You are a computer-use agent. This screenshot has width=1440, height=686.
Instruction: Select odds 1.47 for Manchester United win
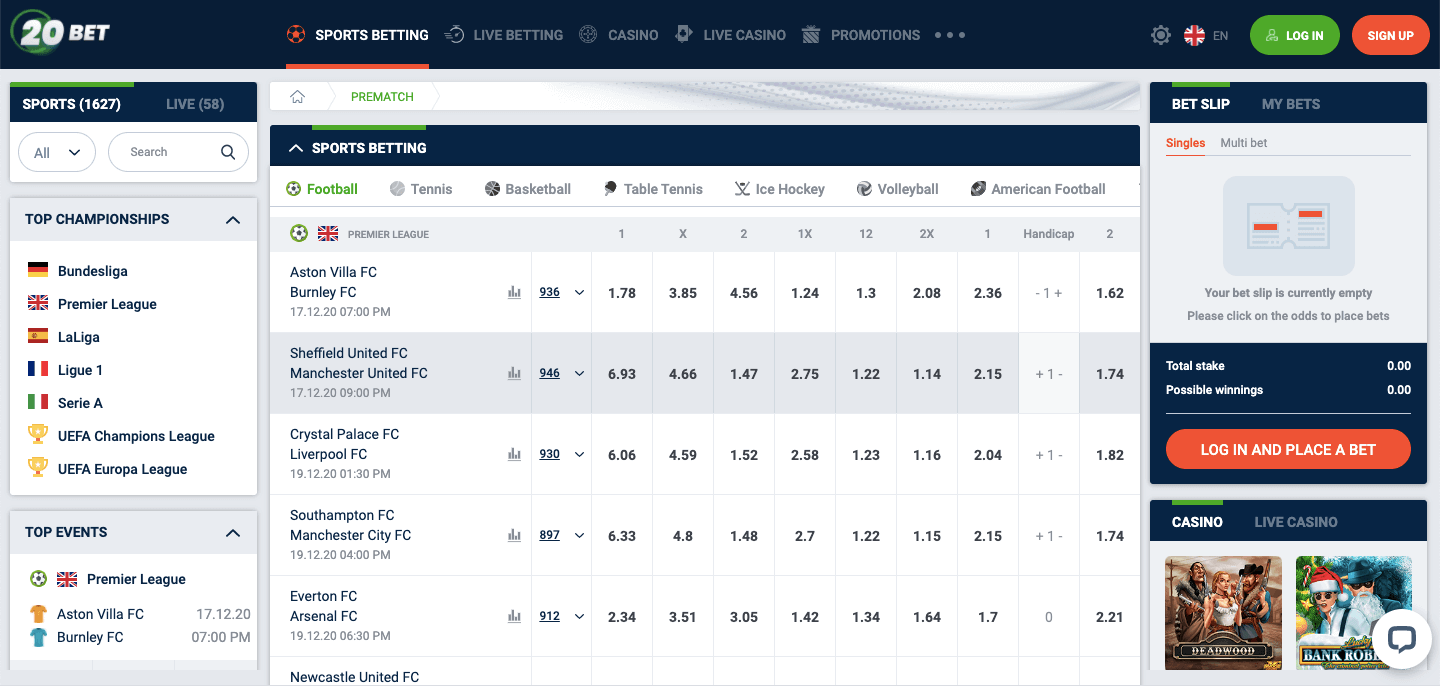tap(744, 374)
